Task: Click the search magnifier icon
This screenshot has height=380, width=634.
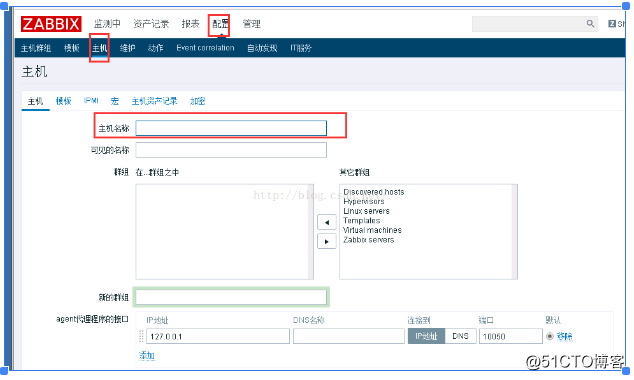Action: (590, 24)
